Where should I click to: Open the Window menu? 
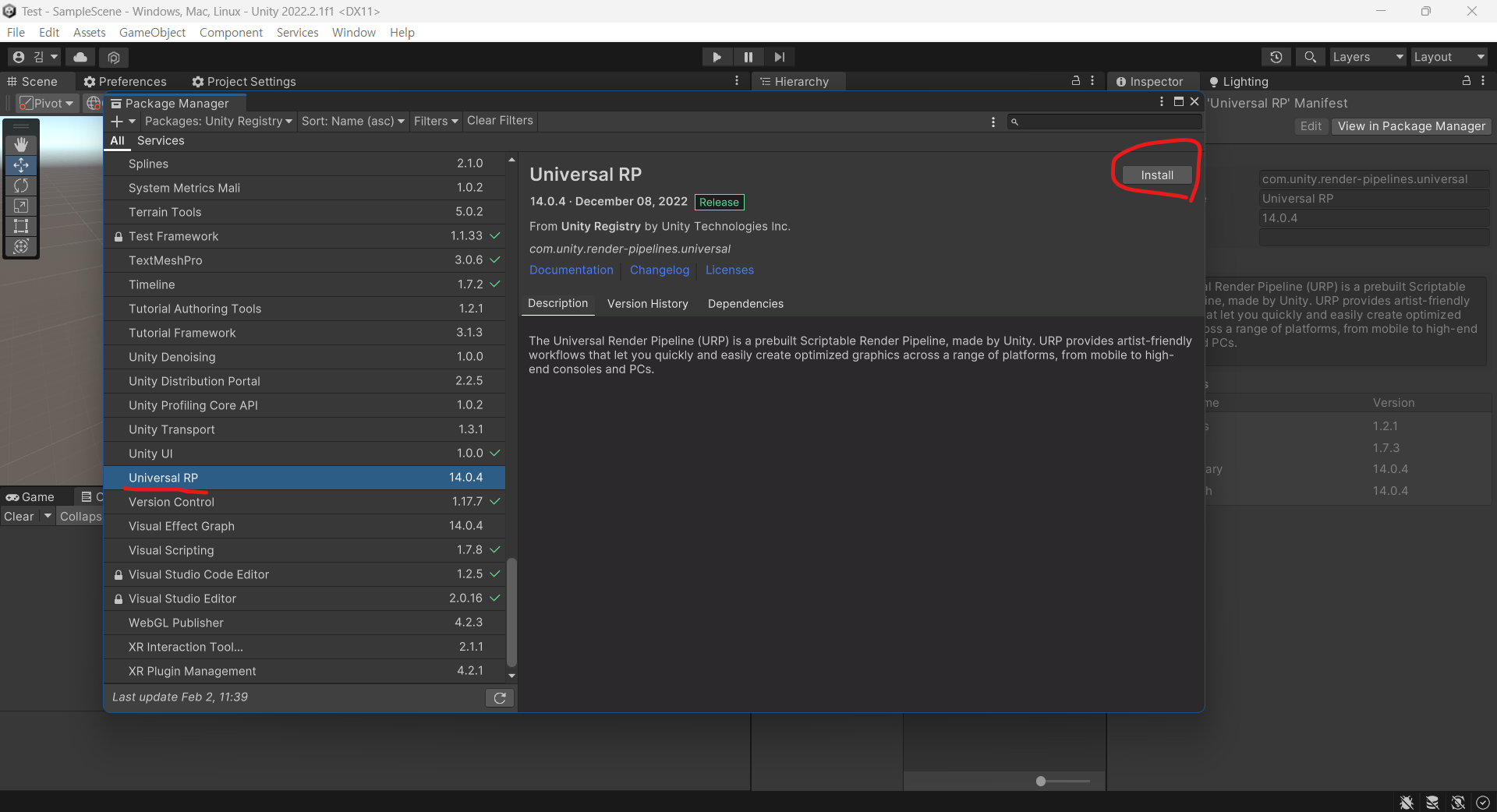tap(353, 32)
